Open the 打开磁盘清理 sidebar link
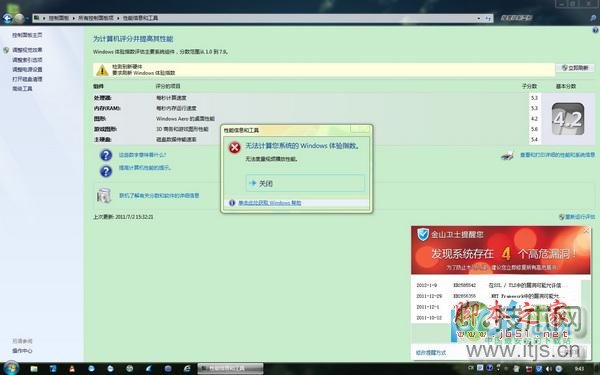Viewport: 600px width, 375px height. coord(27,79)
